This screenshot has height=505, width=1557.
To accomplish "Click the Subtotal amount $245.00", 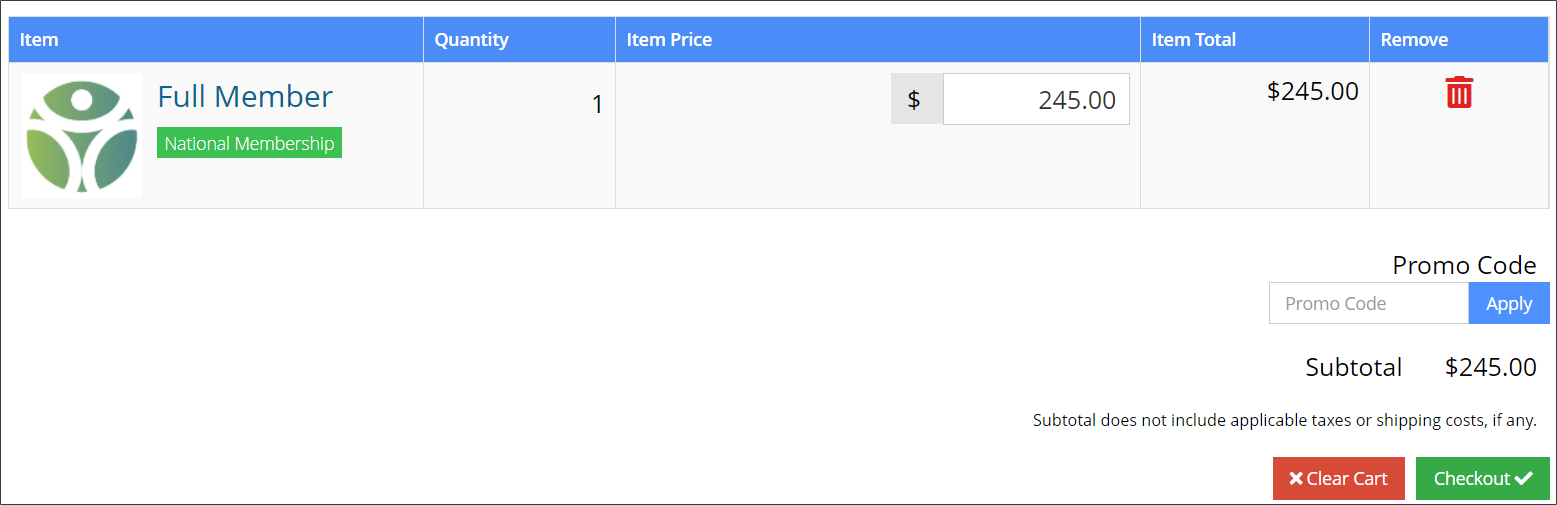I will (x=1490, y=367).
